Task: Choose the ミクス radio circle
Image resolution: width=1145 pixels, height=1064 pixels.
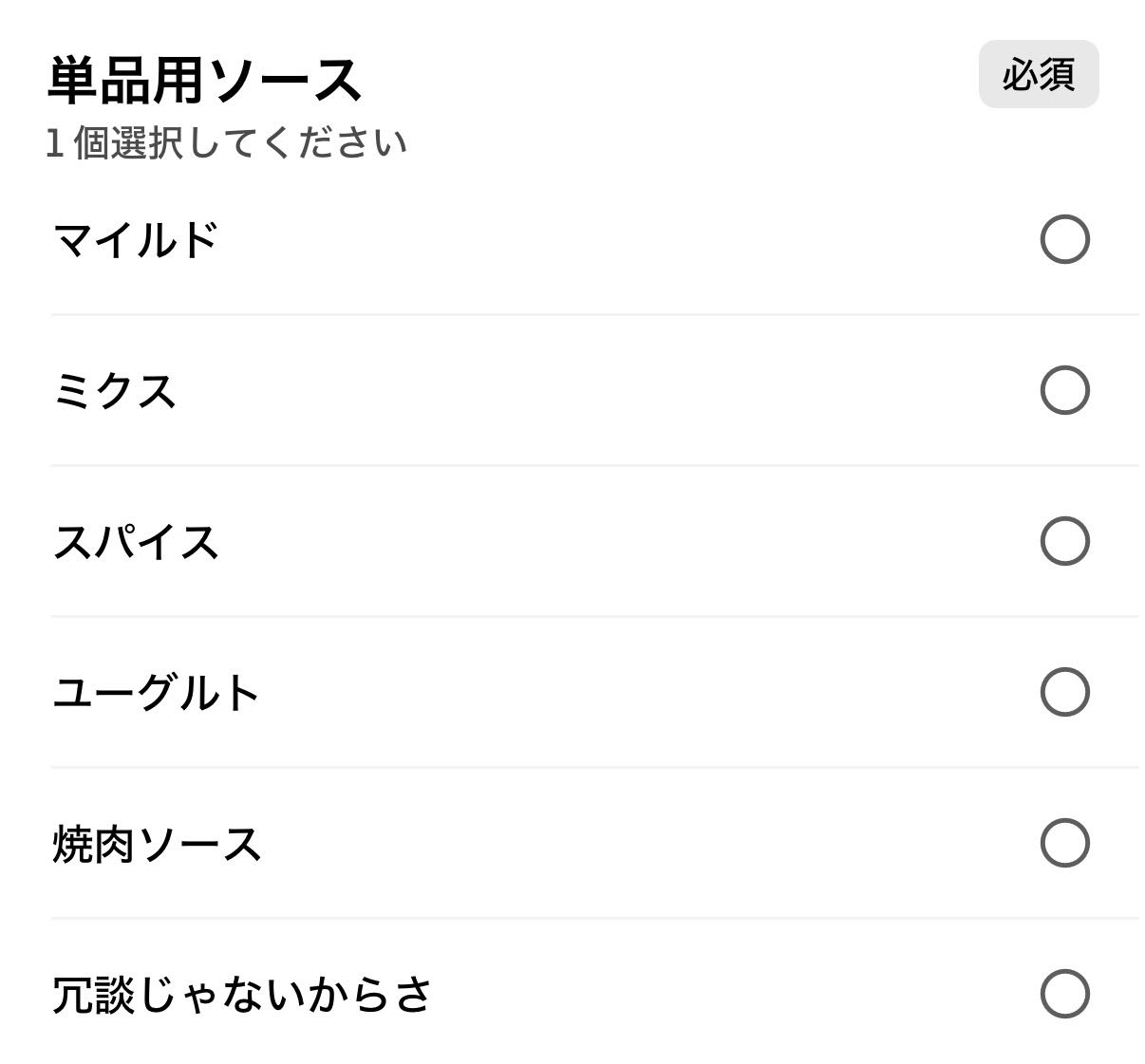Action: click(x=1064, y=390)
